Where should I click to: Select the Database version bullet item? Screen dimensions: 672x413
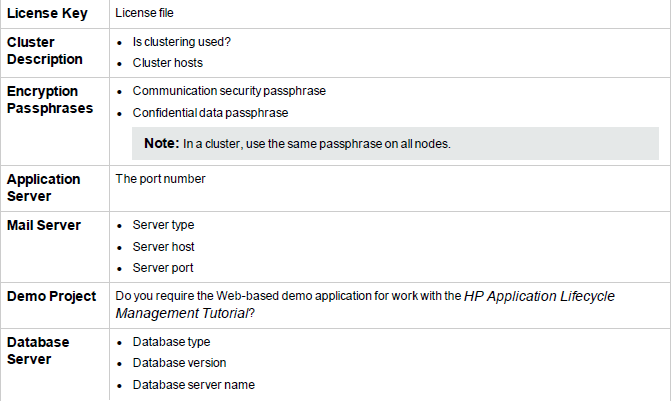tap(179, 363)
